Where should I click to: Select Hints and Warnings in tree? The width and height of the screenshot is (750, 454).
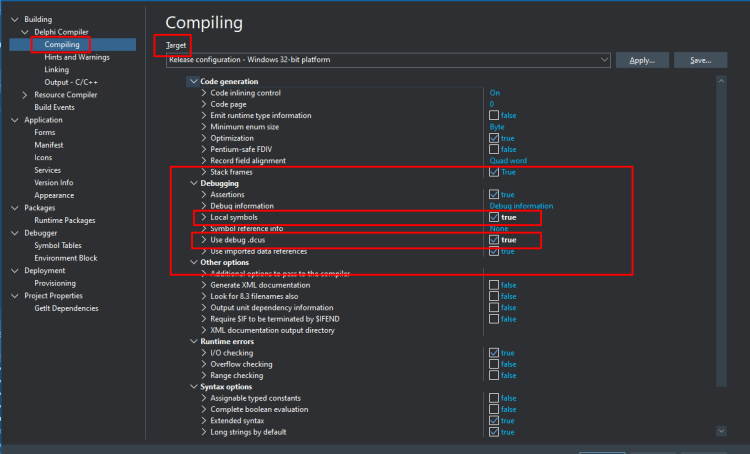[77, 57]
